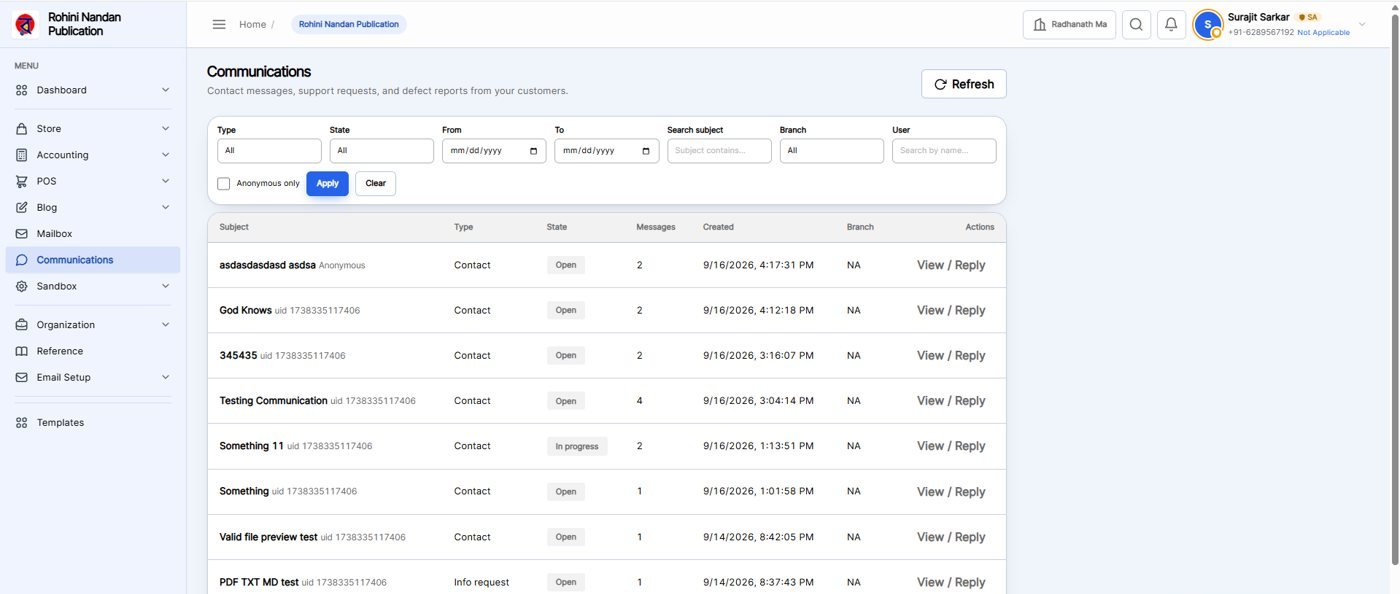The image size is (1400, 594).
Task: Expand the Accounting menu chevron
Action: [166, 155]
